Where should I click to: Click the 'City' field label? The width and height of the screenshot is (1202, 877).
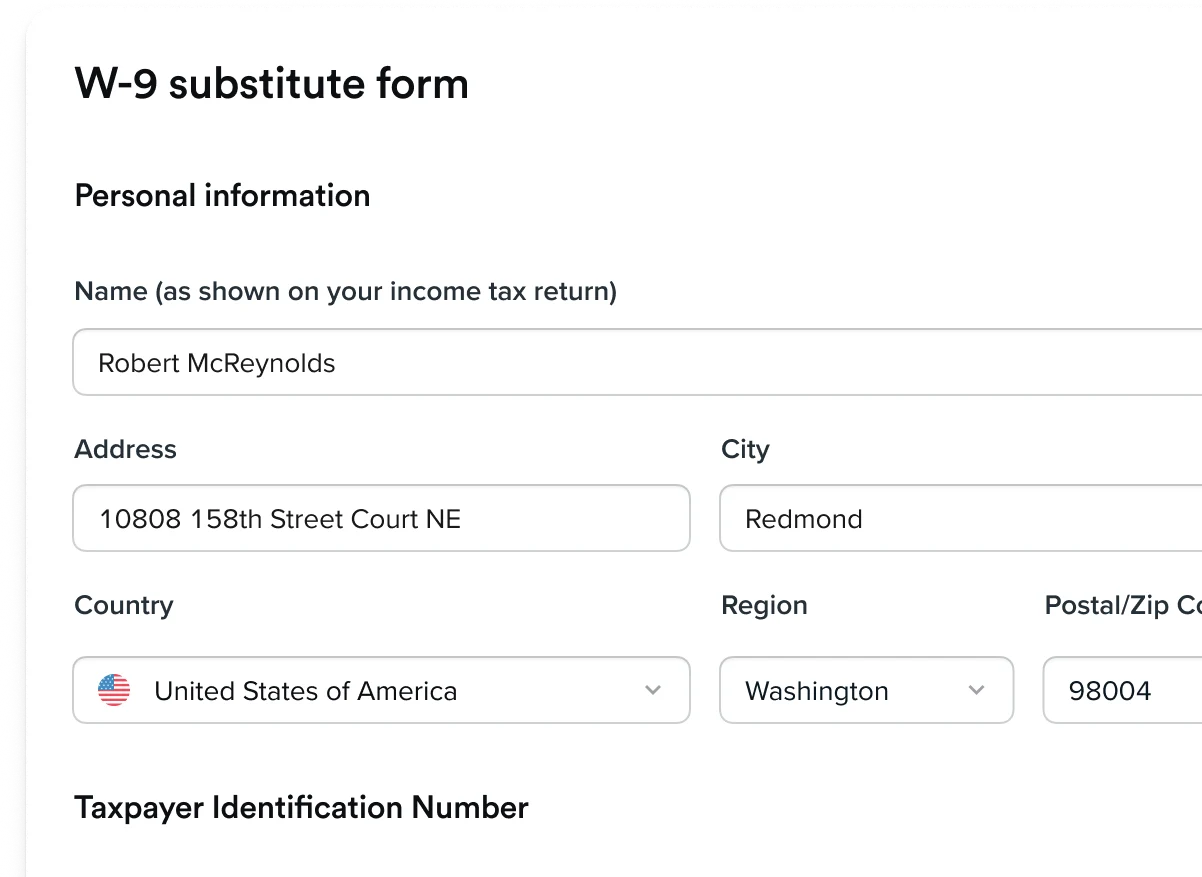pos(745,450)
